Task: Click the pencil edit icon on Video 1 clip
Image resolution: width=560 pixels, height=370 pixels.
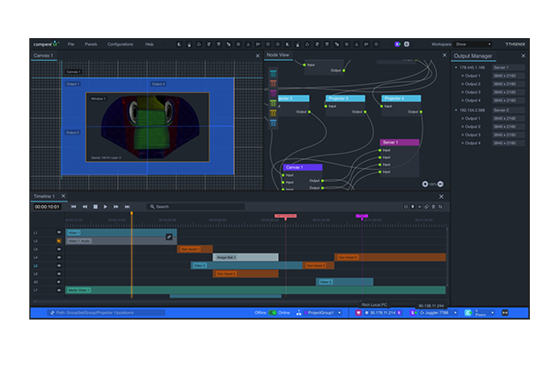Action: click(169, 237)
